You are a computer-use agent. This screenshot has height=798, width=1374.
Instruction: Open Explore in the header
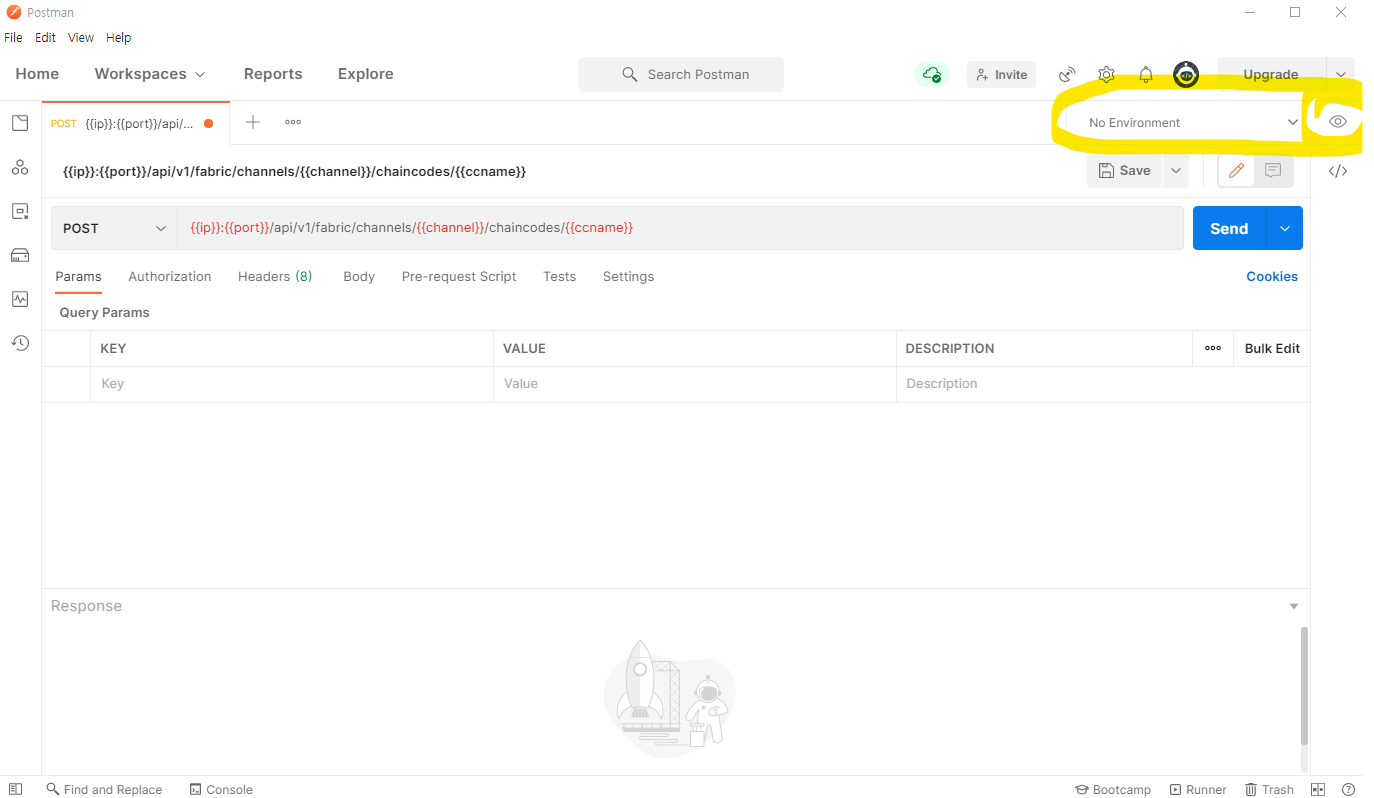coord(366,74)
